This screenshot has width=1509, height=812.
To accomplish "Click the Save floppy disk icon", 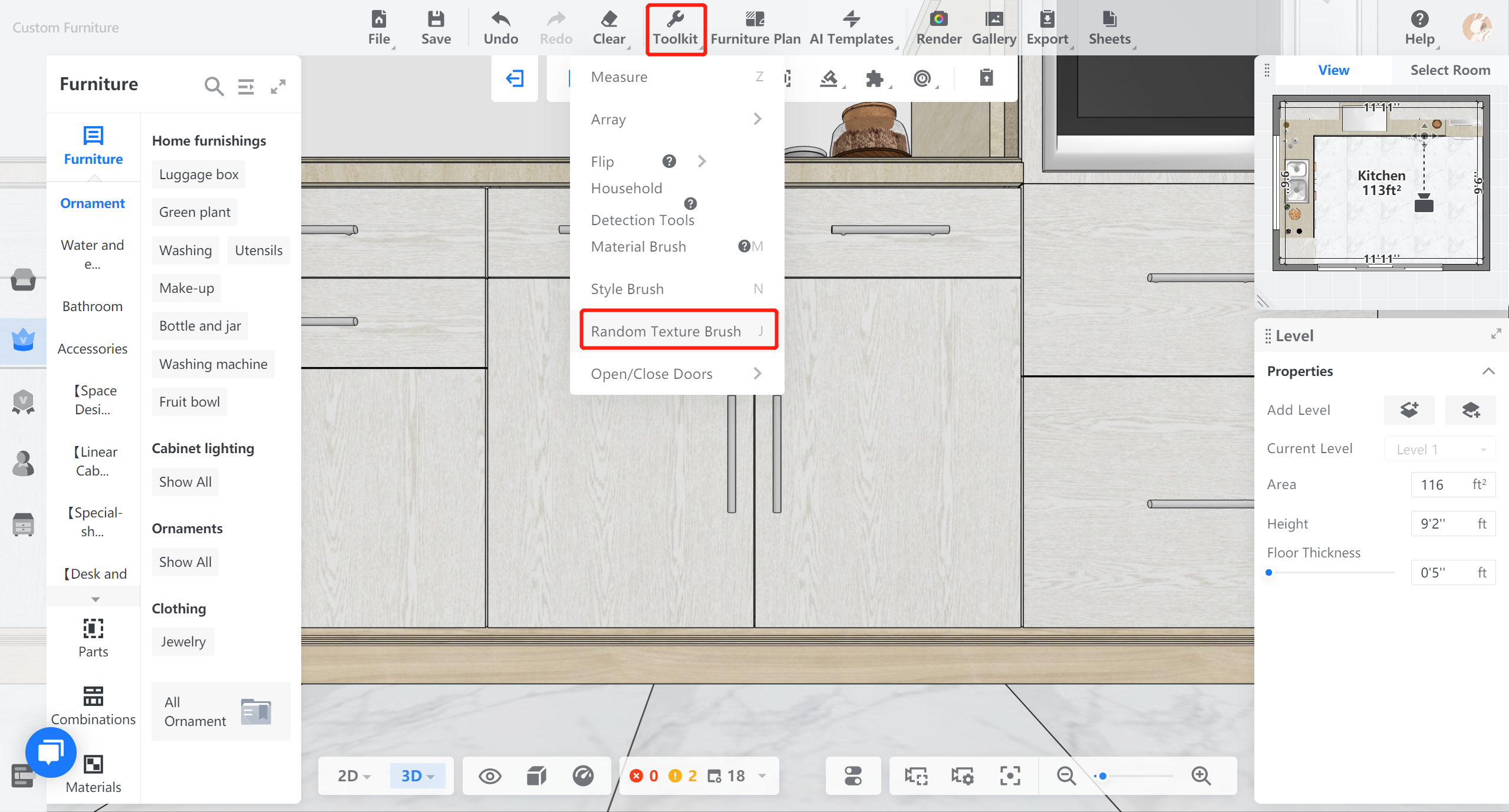I will 436,20.
